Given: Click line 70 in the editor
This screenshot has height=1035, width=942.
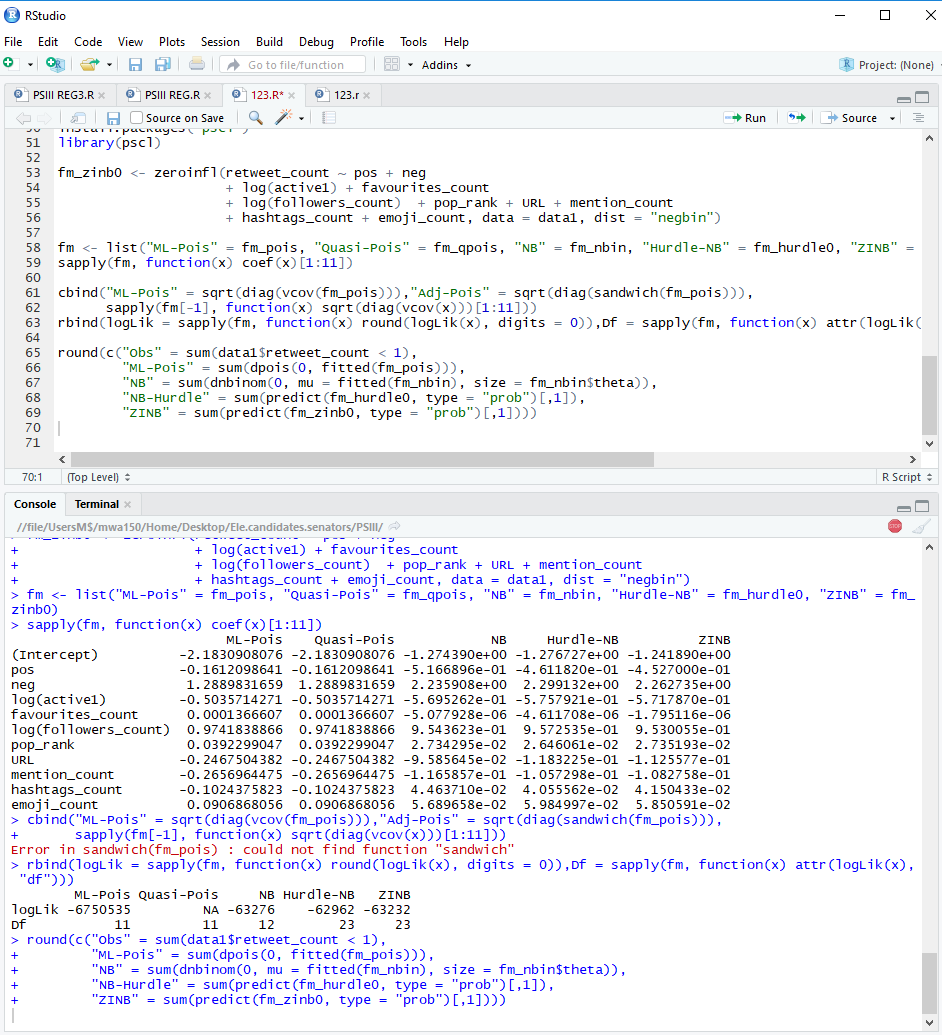Looking at the screenshot, I should point(488,428).
